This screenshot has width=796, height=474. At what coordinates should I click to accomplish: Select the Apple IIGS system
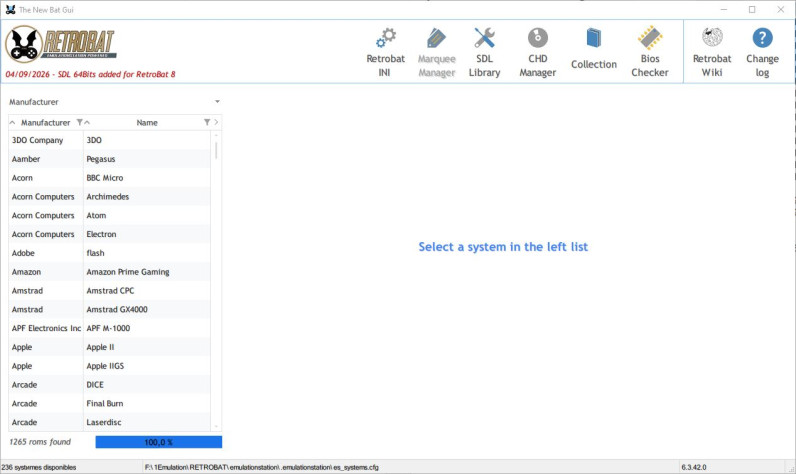(x=147, y=365)
